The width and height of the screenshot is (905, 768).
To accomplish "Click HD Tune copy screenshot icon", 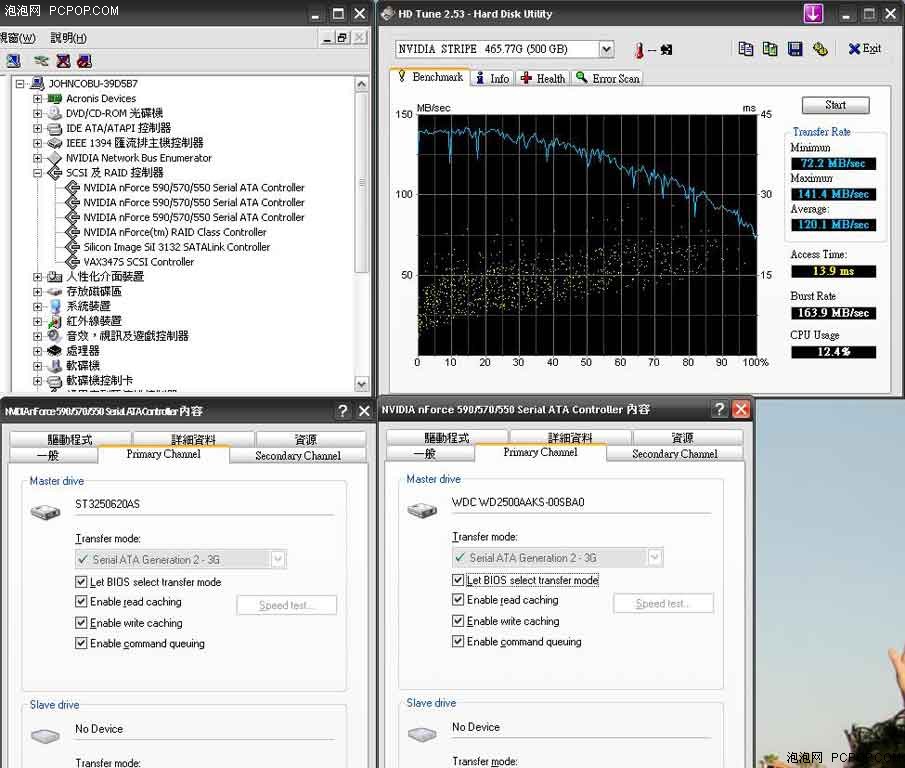I will 770,49.
